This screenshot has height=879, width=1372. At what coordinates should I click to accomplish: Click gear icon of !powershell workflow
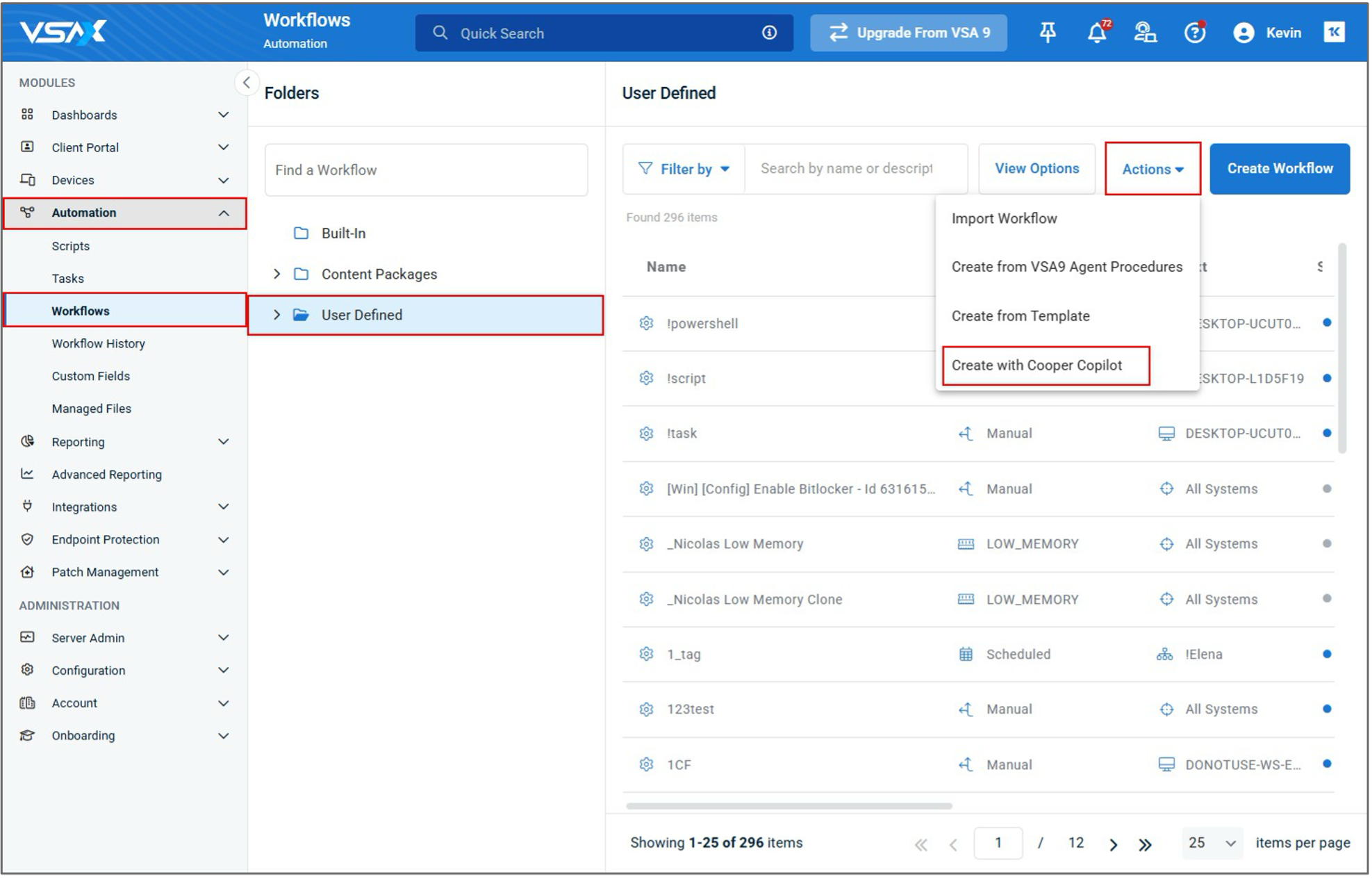pos(646,323)
